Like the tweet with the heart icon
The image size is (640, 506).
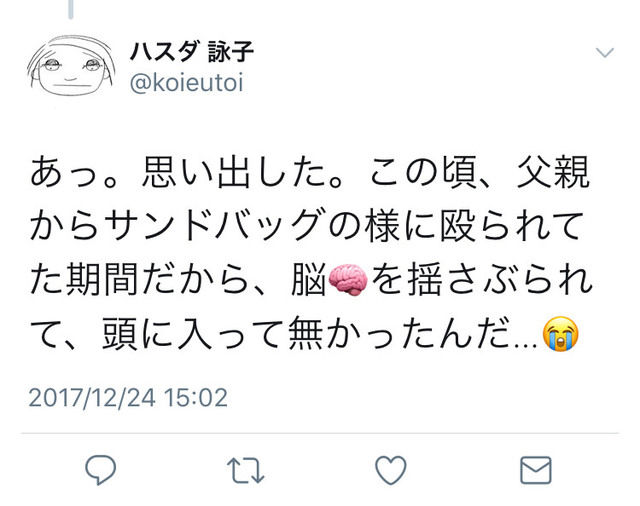click(x=391, y=470)
